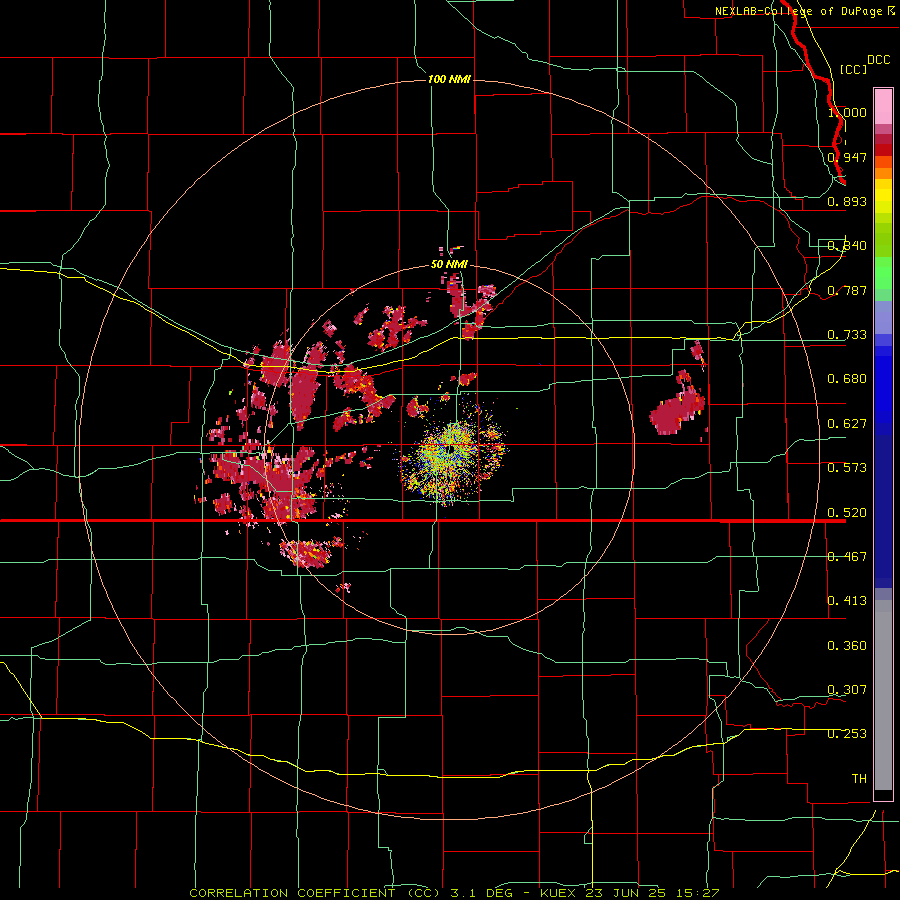Click the 0.680 value on color scale
This screenshot has width=900, height=900.
[847, 379]
